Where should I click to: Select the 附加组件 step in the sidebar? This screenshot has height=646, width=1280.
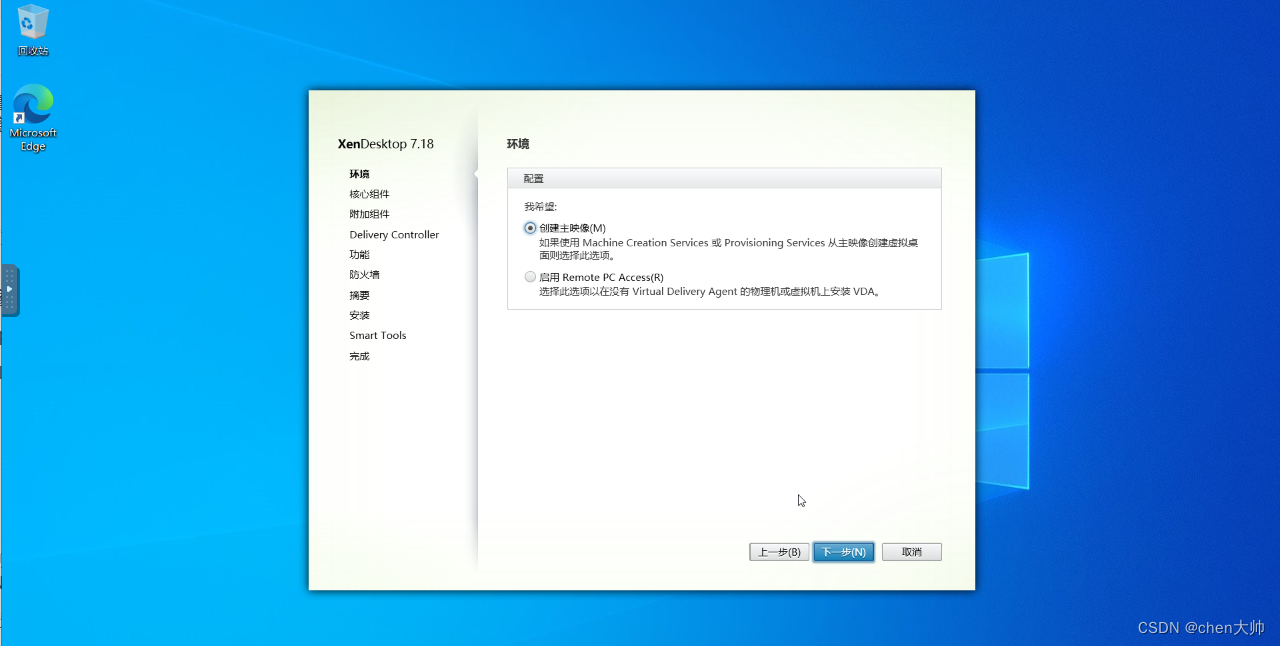tap(369, 214)
